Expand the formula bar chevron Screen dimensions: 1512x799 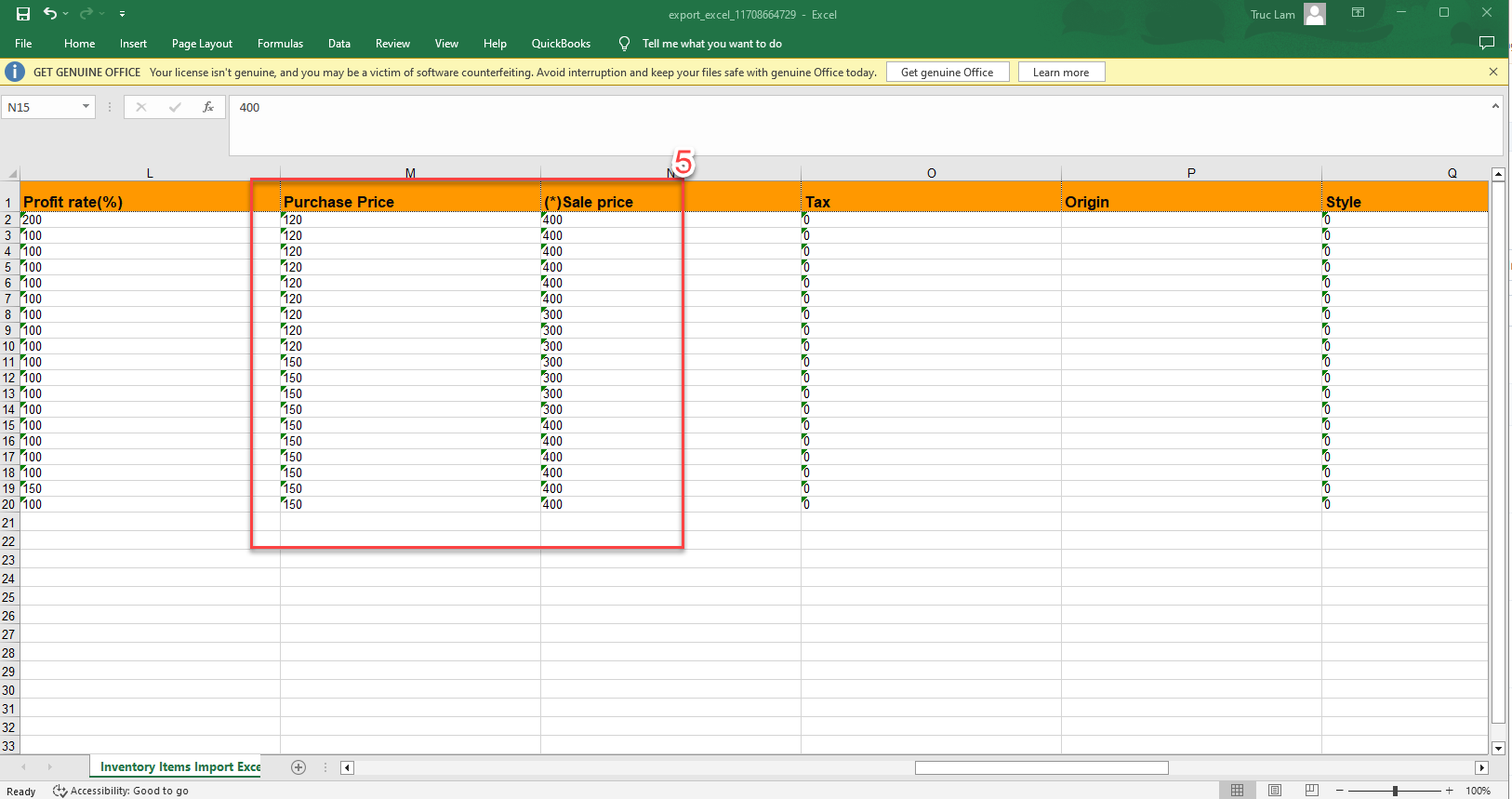pyautogui.click(x=1495, y=106)
